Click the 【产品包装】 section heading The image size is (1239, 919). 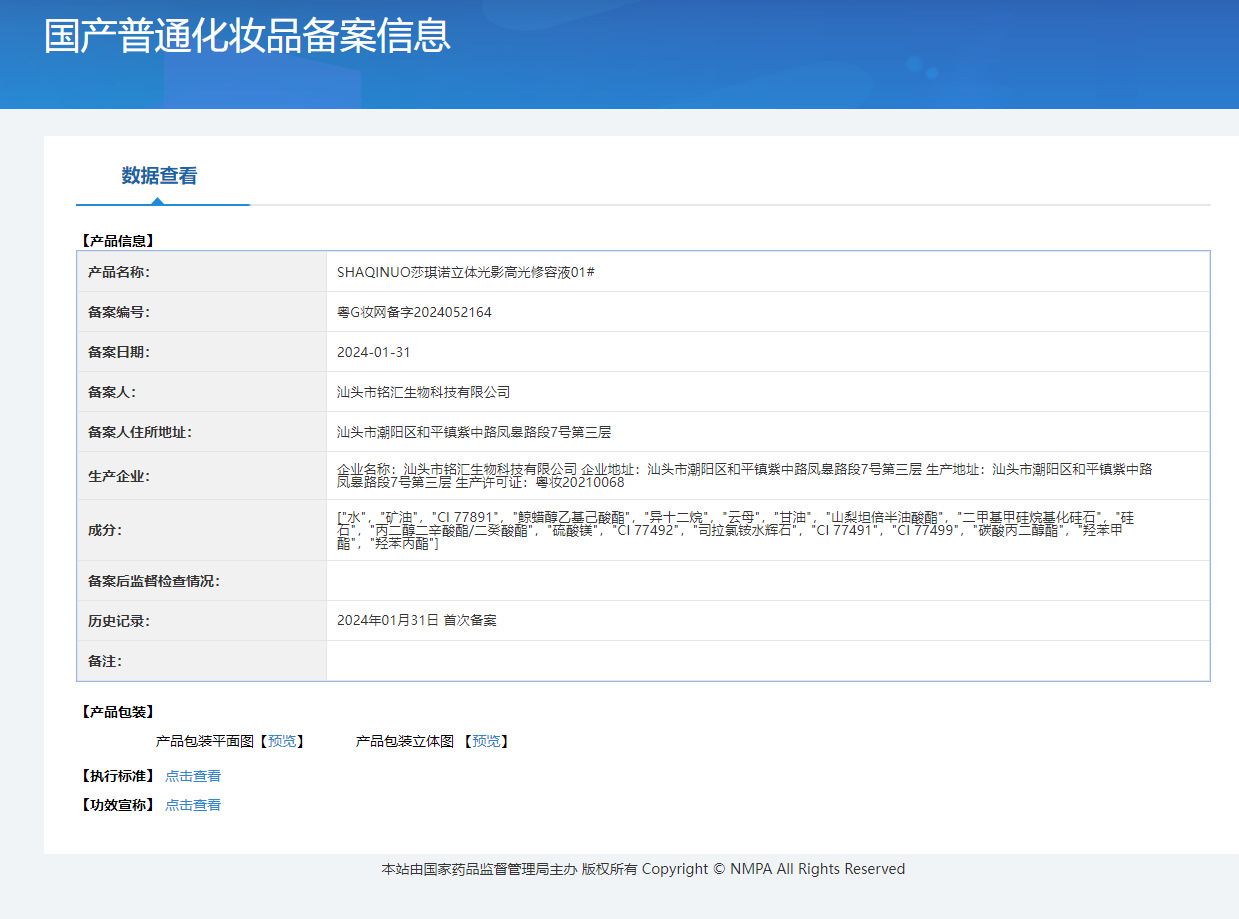point(117,712)
